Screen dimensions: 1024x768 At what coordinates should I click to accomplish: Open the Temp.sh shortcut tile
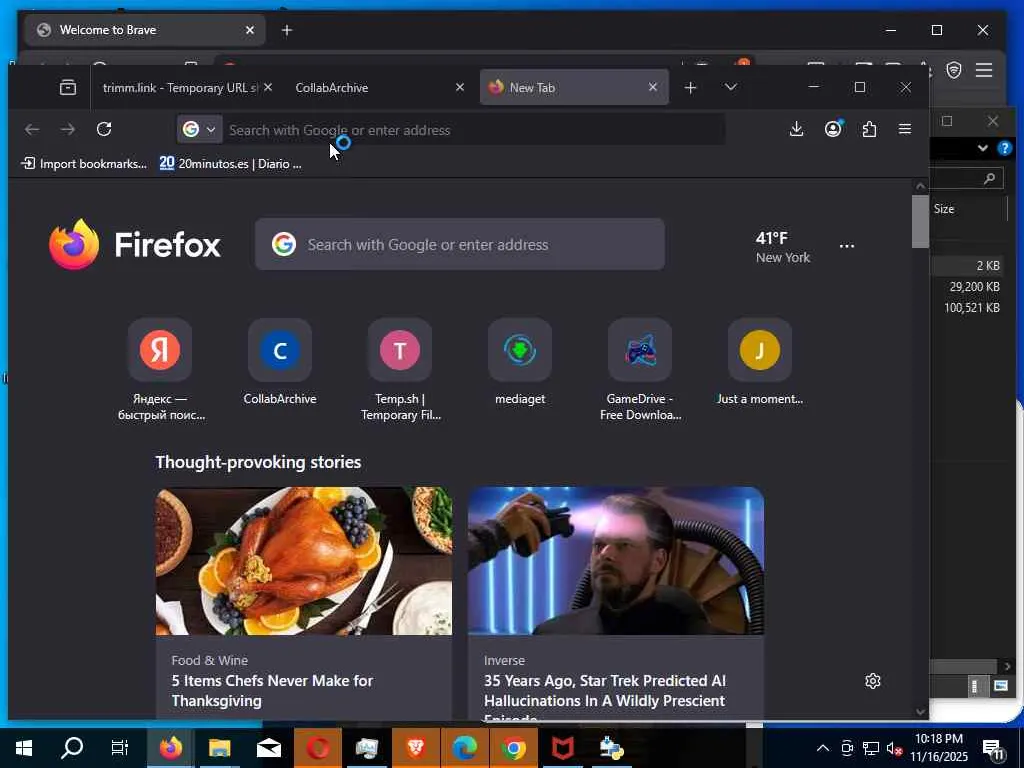coord(400,370)
